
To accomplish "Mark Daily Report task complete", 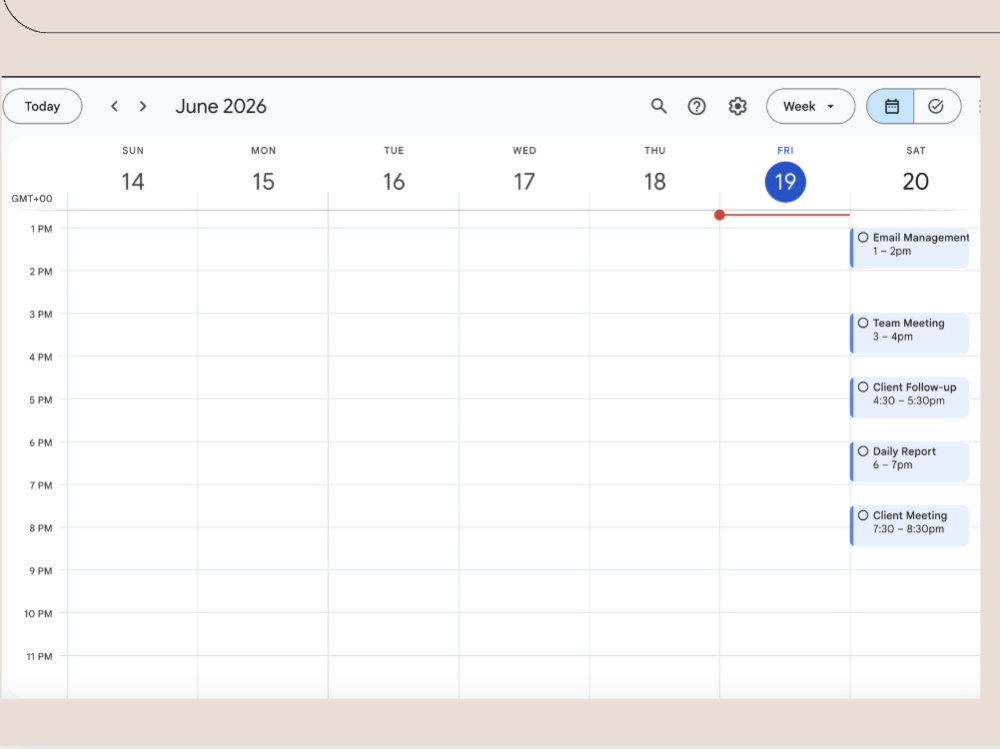I will (x=863, y=451).
